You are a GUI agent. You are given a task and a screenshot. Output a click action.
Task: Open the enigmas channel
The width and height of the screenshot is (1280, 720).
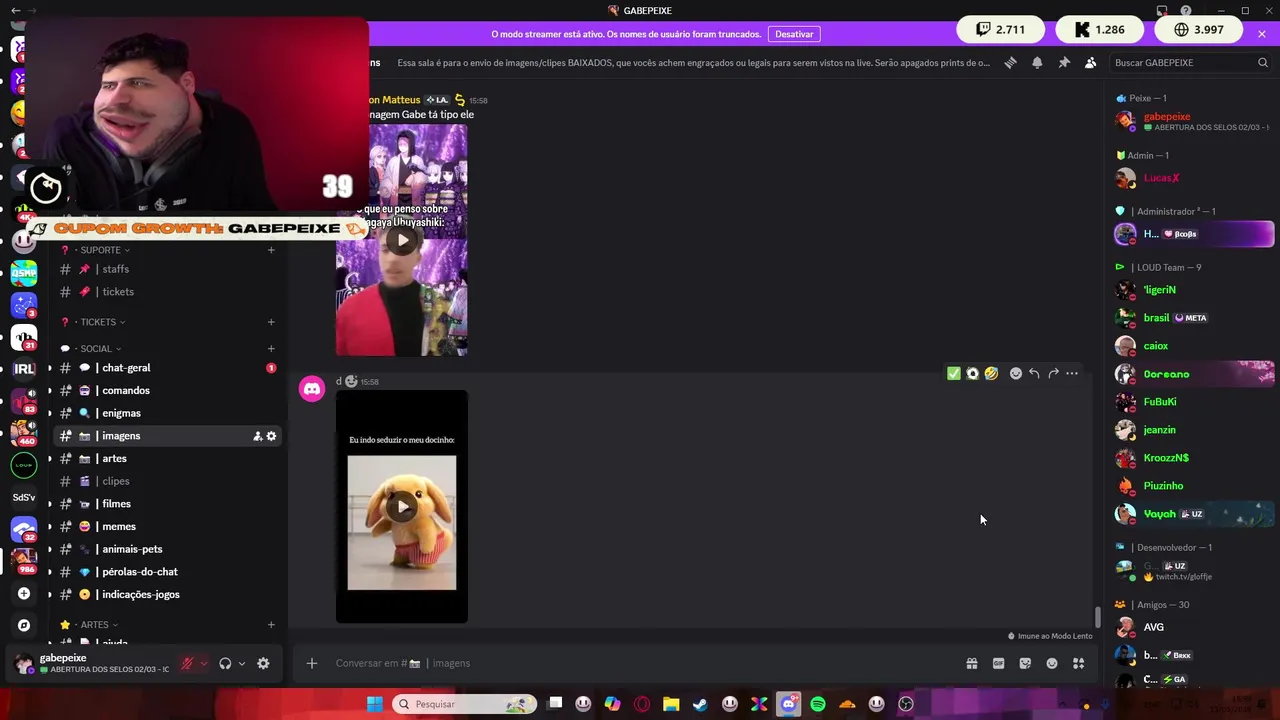167,413
